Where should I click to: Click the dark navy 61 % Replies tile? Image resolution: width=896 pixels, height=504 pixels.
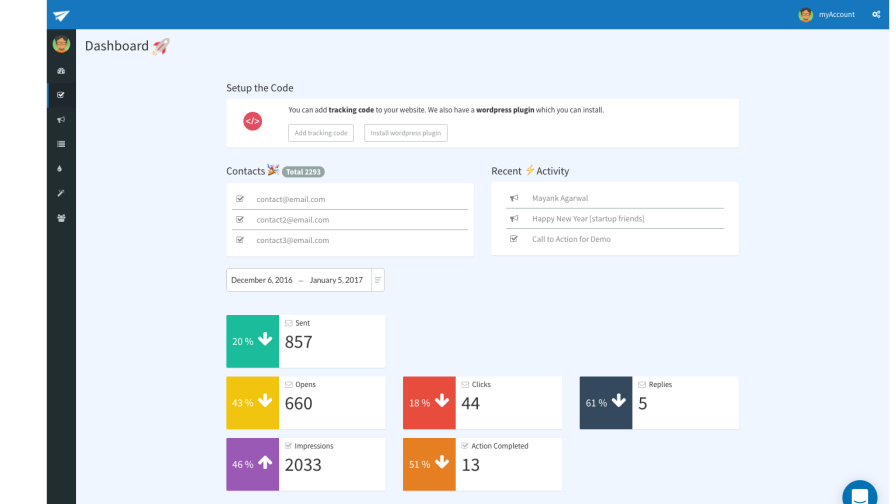[x=606, y=403]
